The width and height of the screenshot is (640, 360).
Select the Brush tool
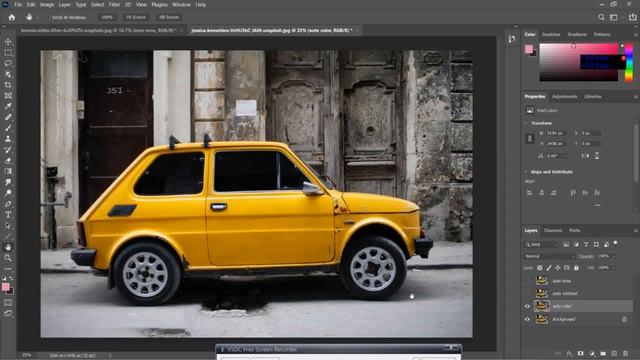8,128
